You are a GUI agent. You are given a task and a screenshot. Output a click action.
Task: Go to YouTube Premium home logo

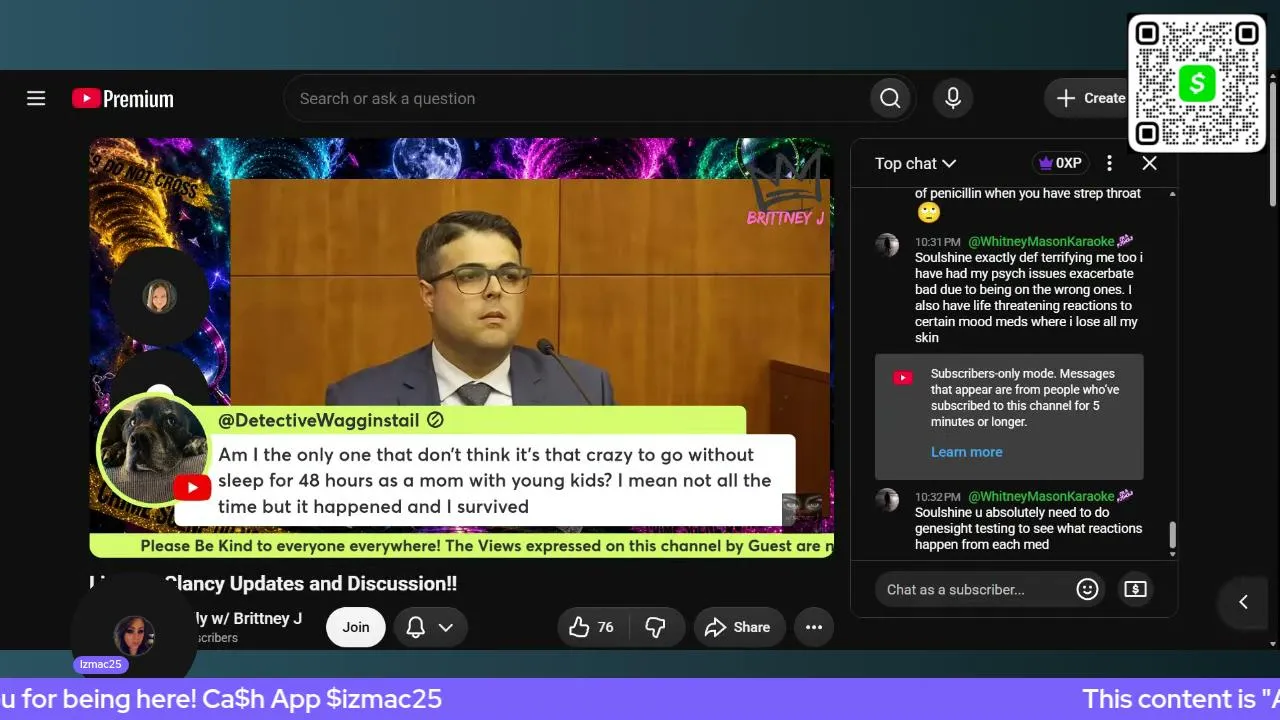123,98
